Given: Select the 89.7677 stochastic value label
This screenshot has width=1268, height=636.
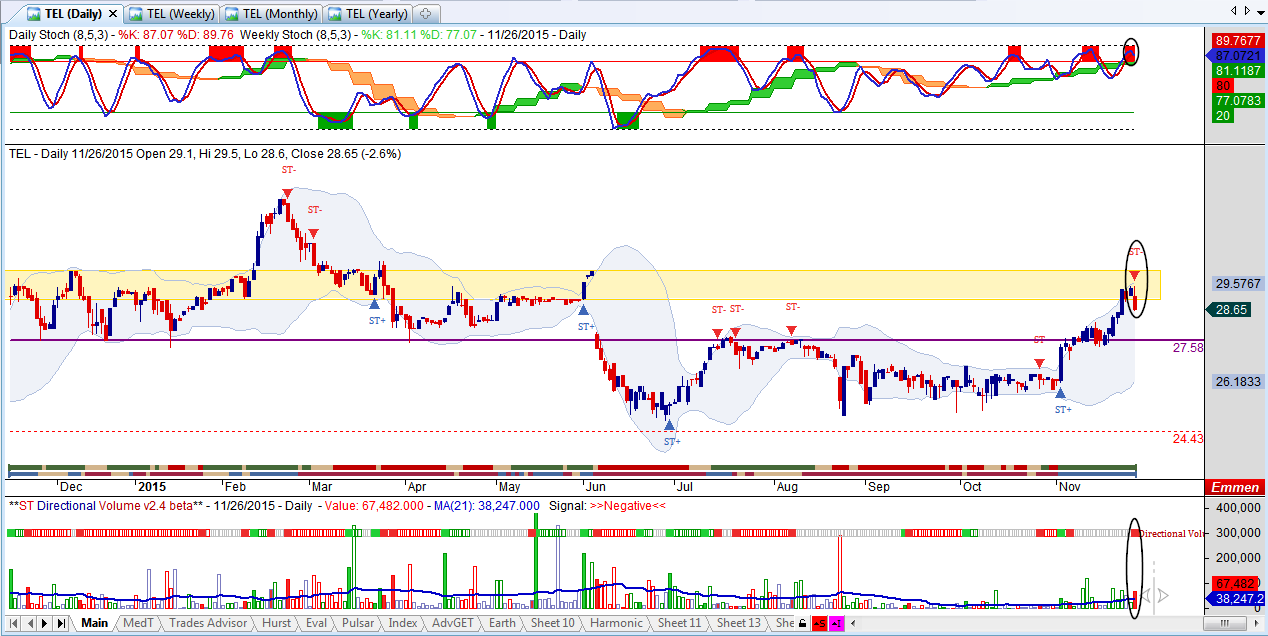Looking at the screenshot, I should 1237,40.
